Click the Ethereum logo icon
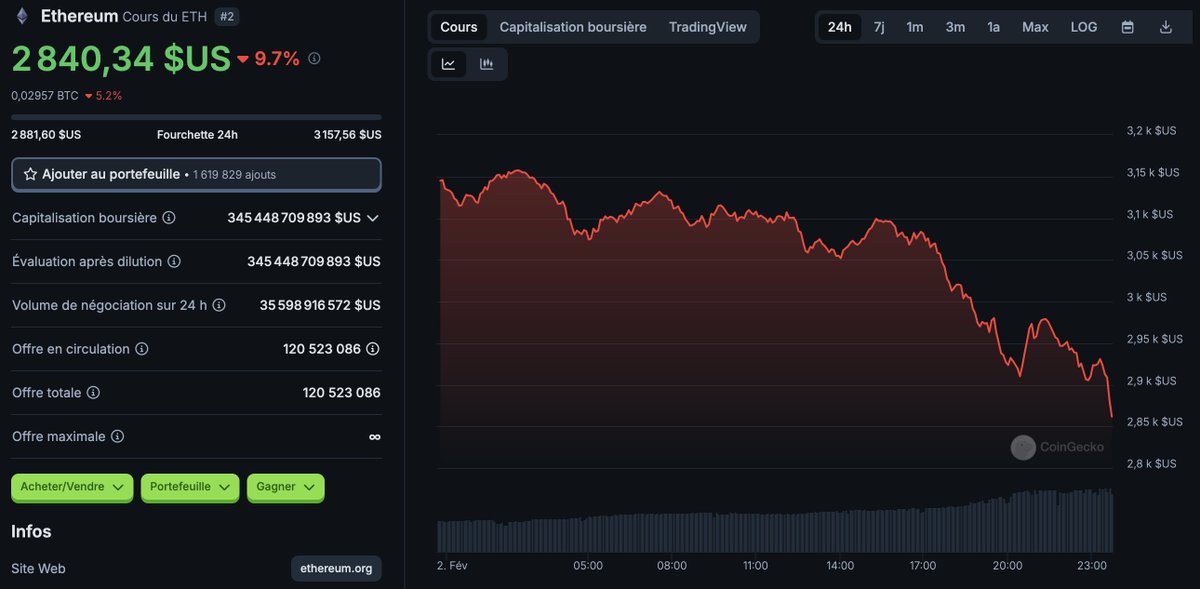The width and height of the screenshot is (1200, 589). [20, 16]
